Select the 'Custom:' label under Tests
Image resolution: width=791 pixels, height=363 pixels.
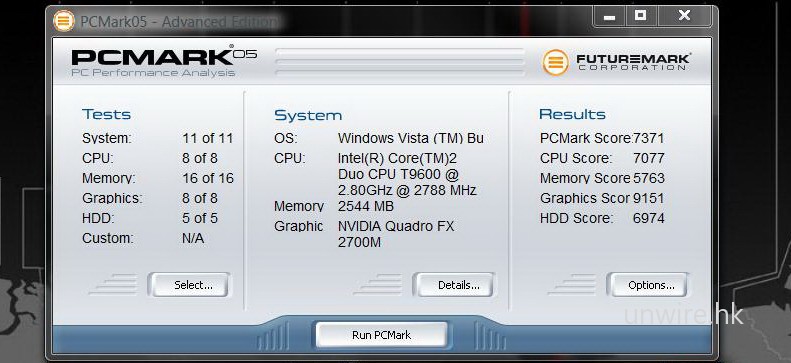coord(107,238)
